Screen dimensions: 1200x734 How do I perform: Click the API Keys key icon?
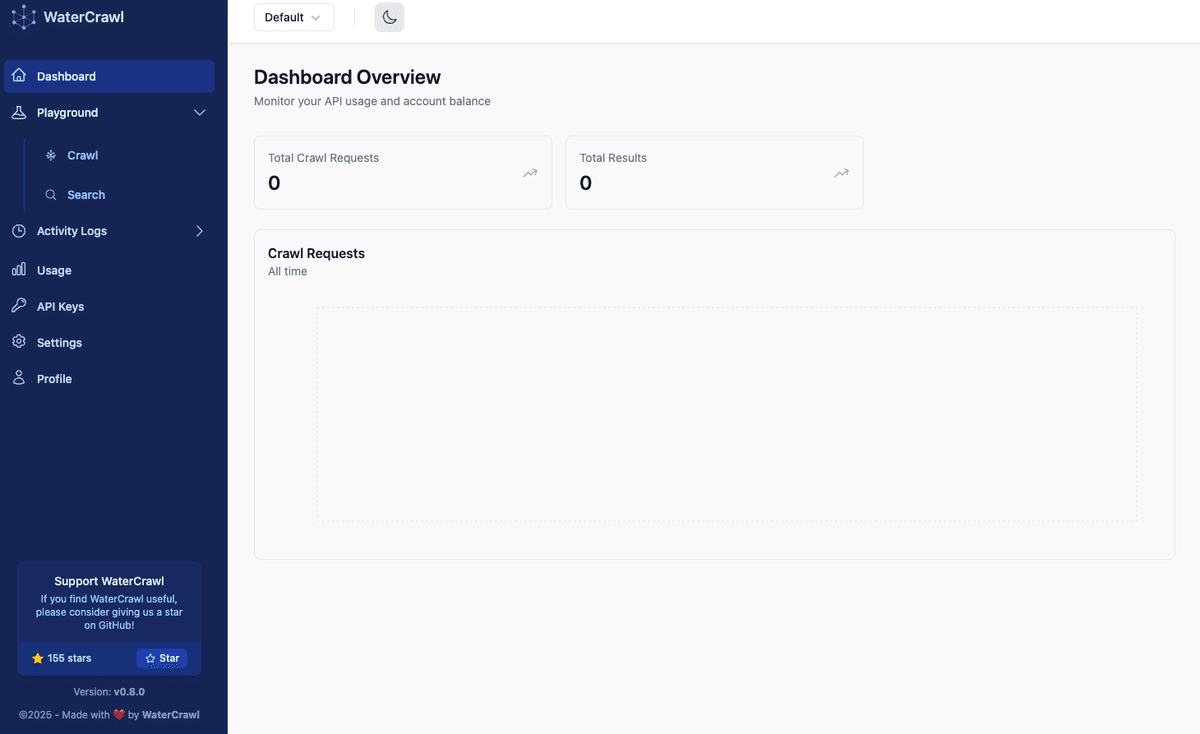coord(19,306)
